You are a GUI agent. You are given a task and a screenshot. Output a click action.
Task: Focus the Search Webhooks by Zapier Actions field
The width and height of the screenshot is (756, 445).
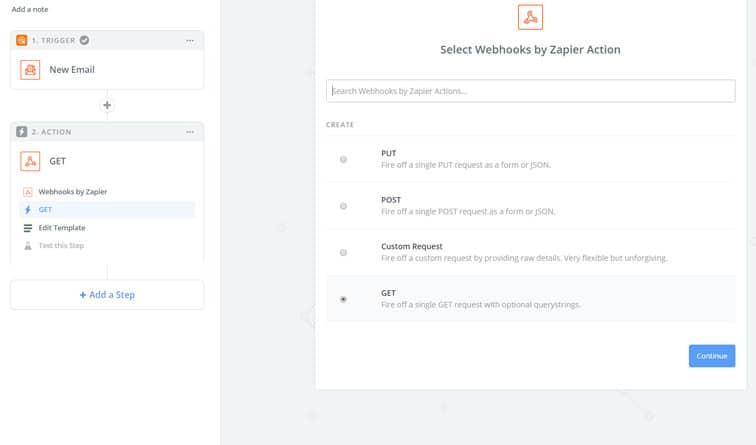[530, 91]
